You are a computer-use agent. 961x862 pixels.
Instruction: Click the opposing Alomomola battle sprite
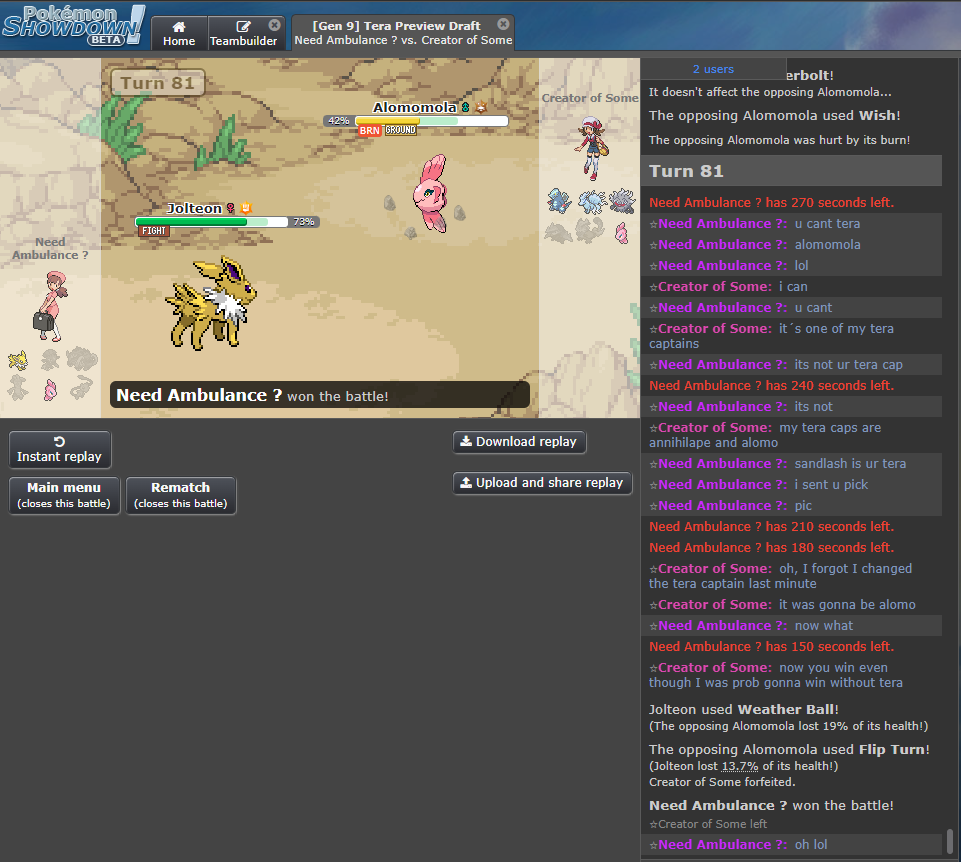[x=431, y=193]
